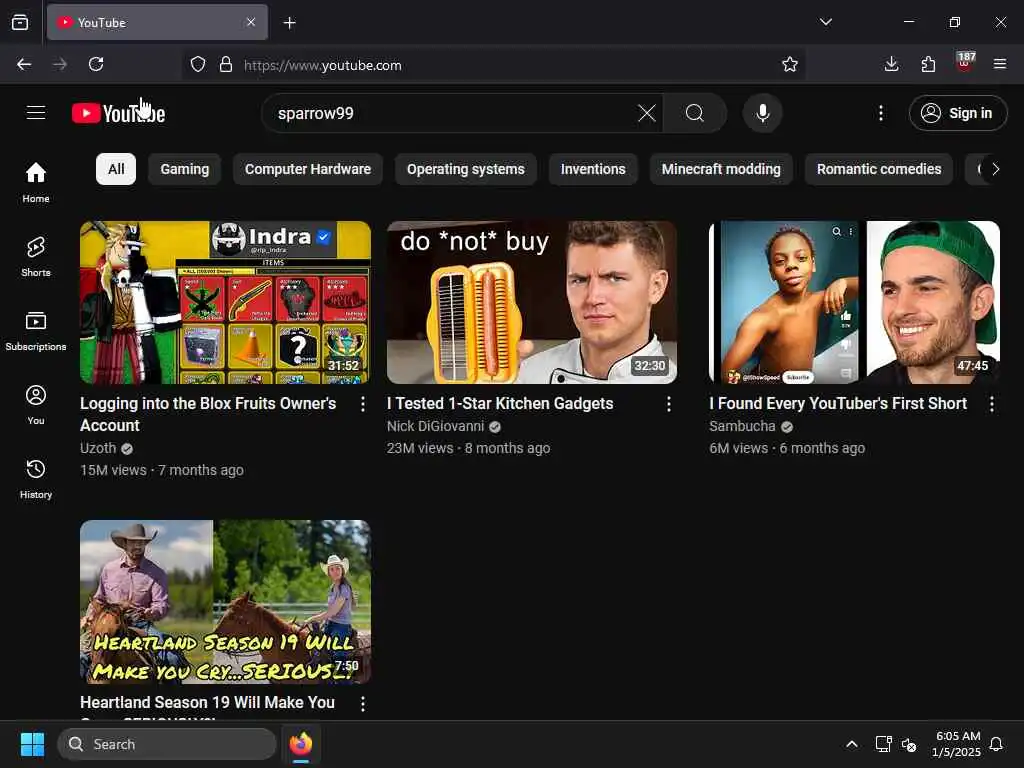Select the Gaming filter chip
Image resolution: width=1024 pixels, height=768 pixels.
point(185,169)
